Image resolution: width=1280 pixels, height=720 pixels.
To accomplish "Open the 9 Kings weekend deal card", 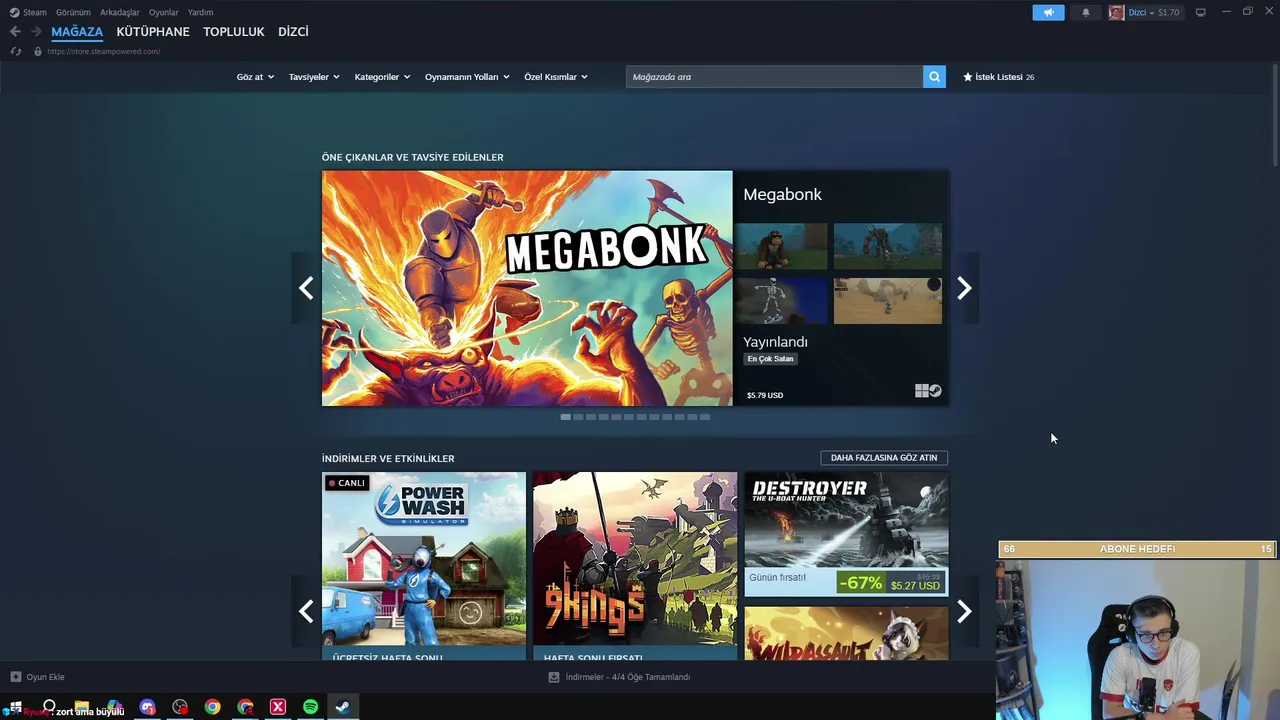I will (x=635, y=566).
